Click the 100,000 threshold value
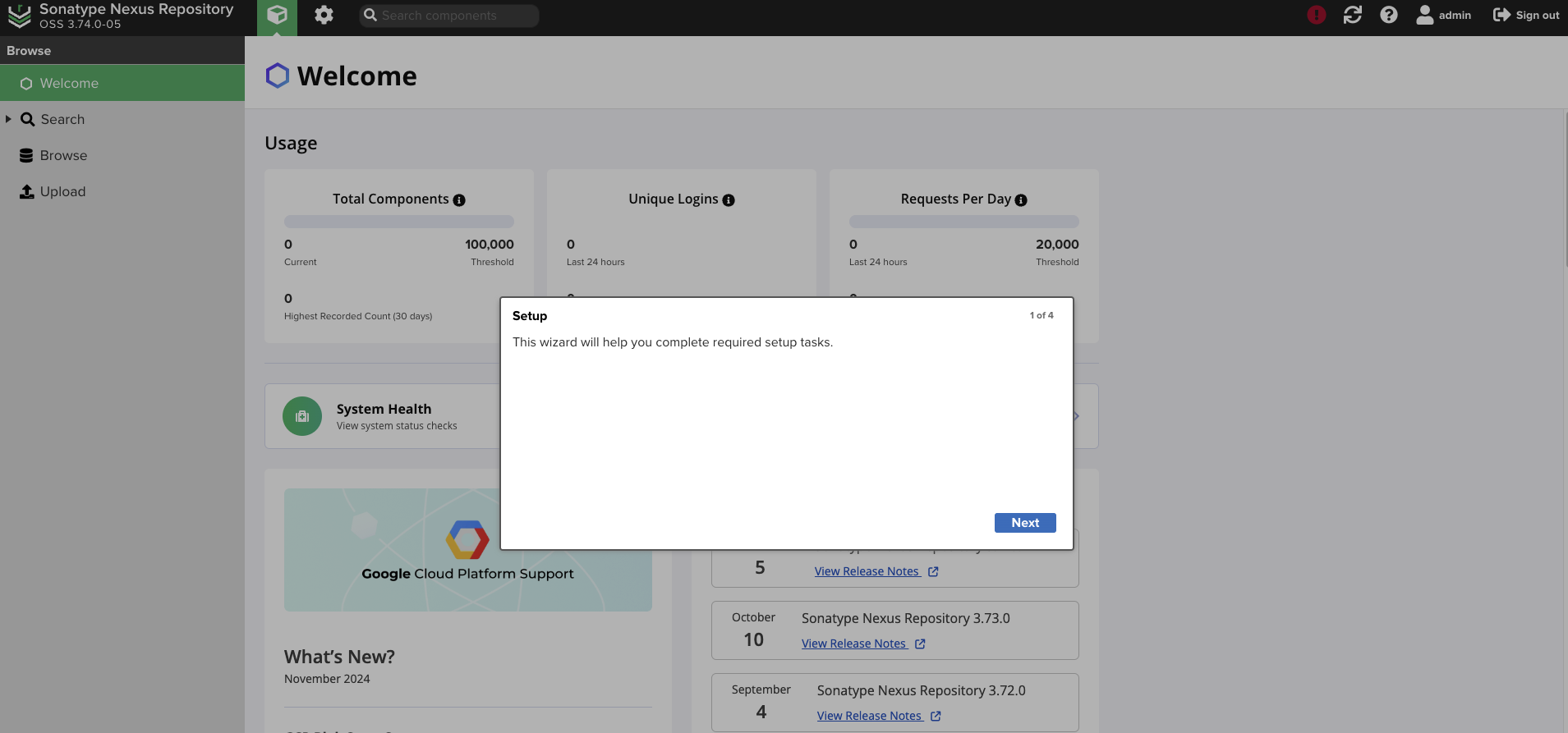 pos(490,244)
